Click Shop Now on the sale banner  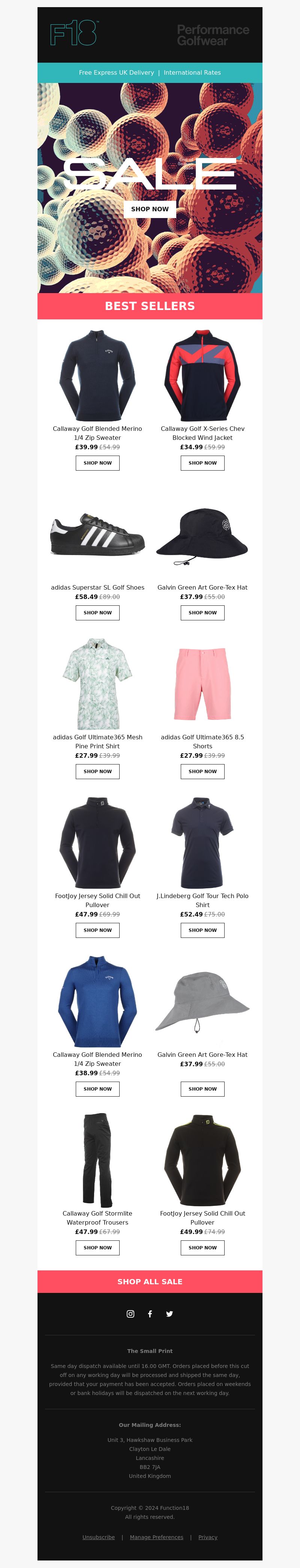point(150,209)
